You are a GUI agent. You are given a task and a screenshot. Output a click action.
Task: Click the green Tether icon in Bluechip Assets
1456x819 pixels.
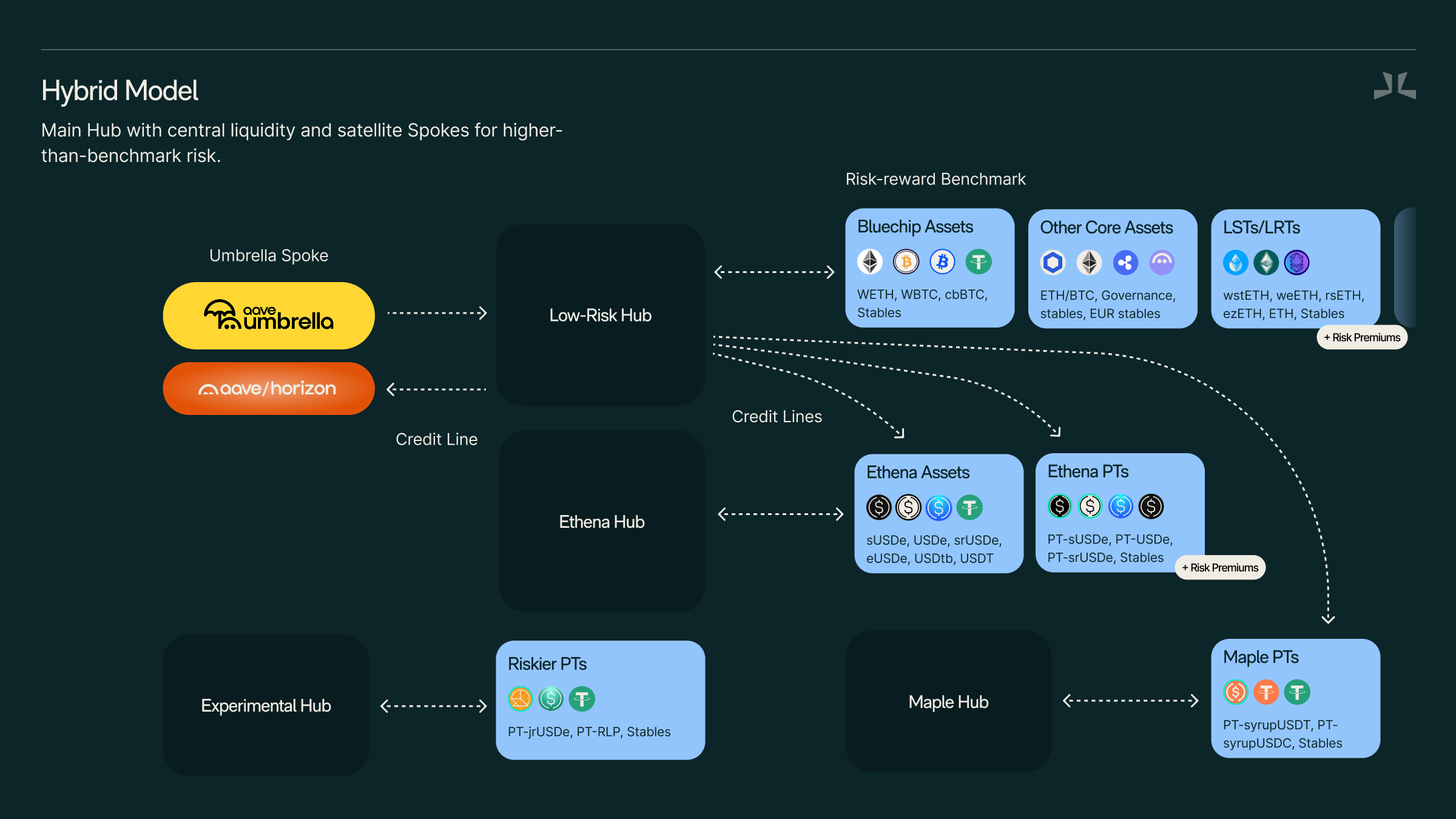[979, 262]
